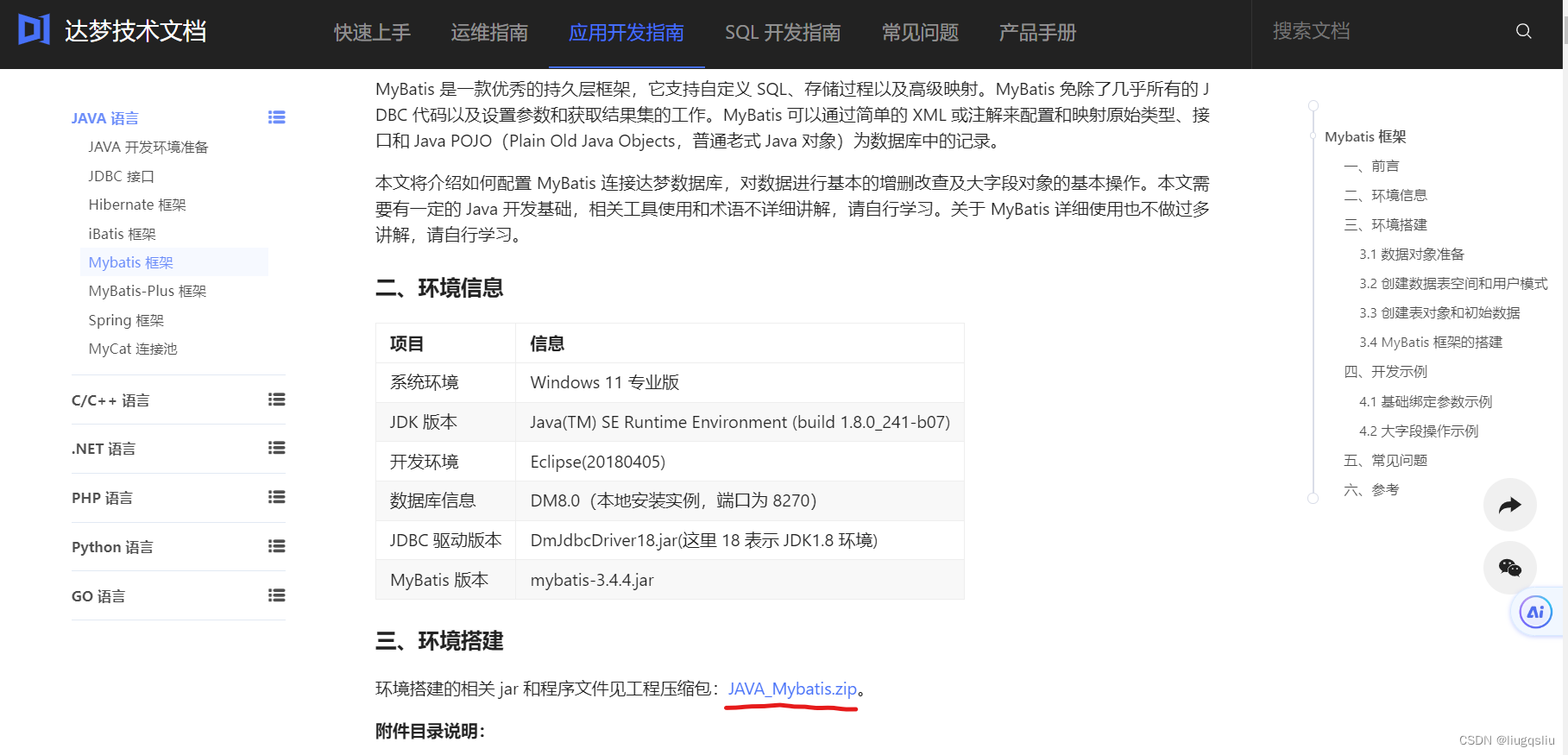Image resolution: width=1568 pixels, height=755 pixels.
Task: Launch the AI assistant floating button
Action: pyautogui.click(x=1535, y=613)
